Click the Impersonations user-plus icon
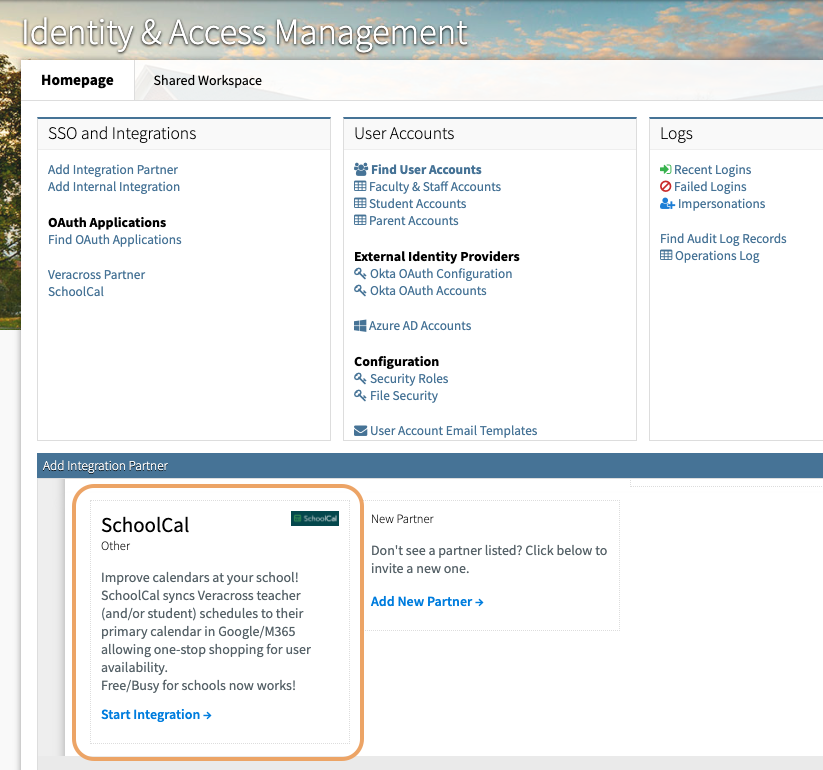823x770 pixels. pos(667,204)
